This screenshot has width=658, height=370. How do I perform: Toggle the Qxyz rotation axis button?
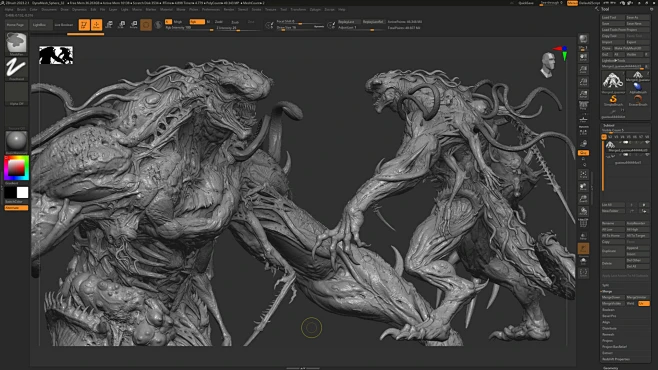click(x=583, y=153)
